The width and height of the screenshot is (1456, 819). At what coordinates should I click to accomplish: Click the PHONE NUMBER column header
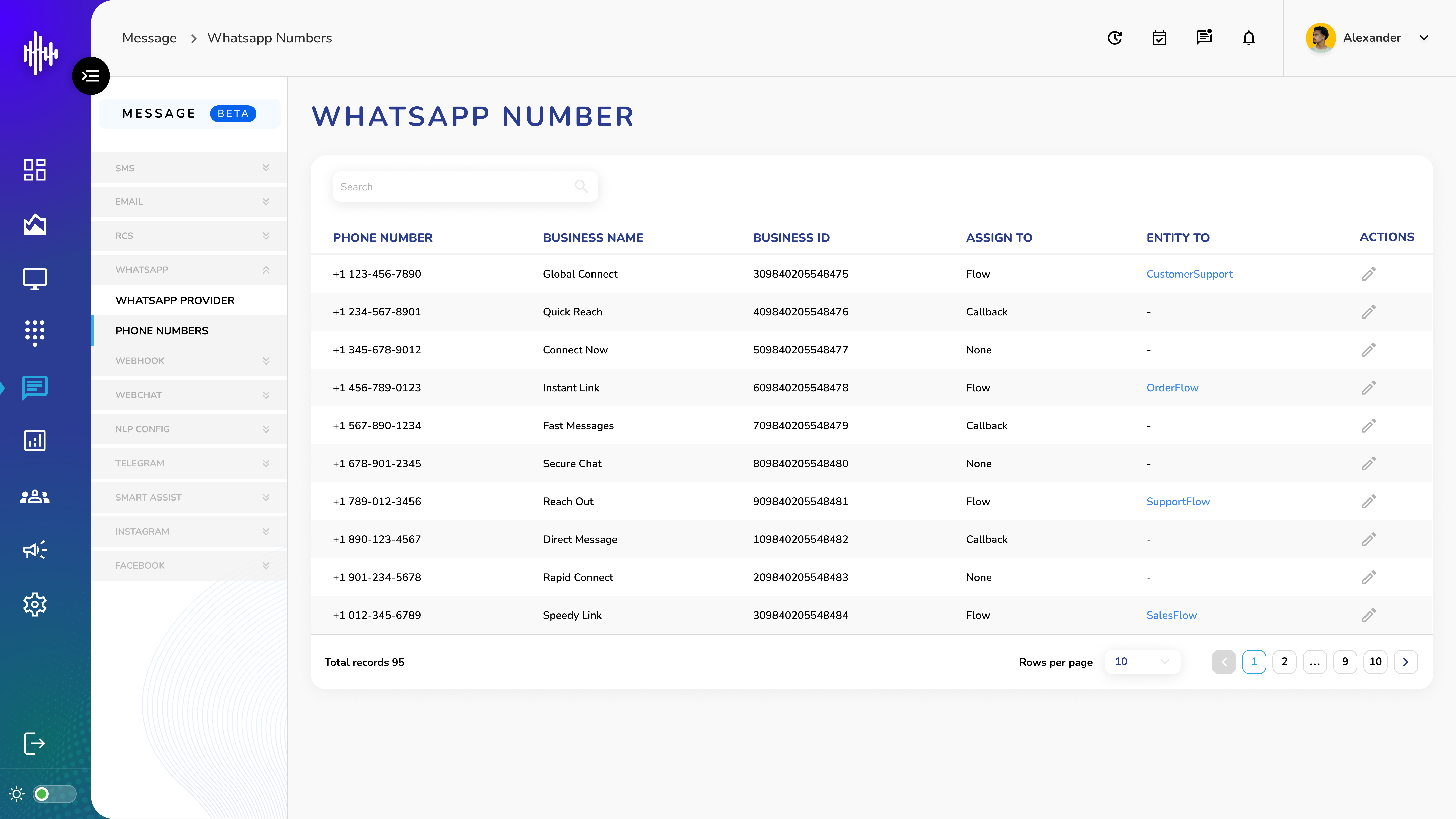tap(383, 237)
